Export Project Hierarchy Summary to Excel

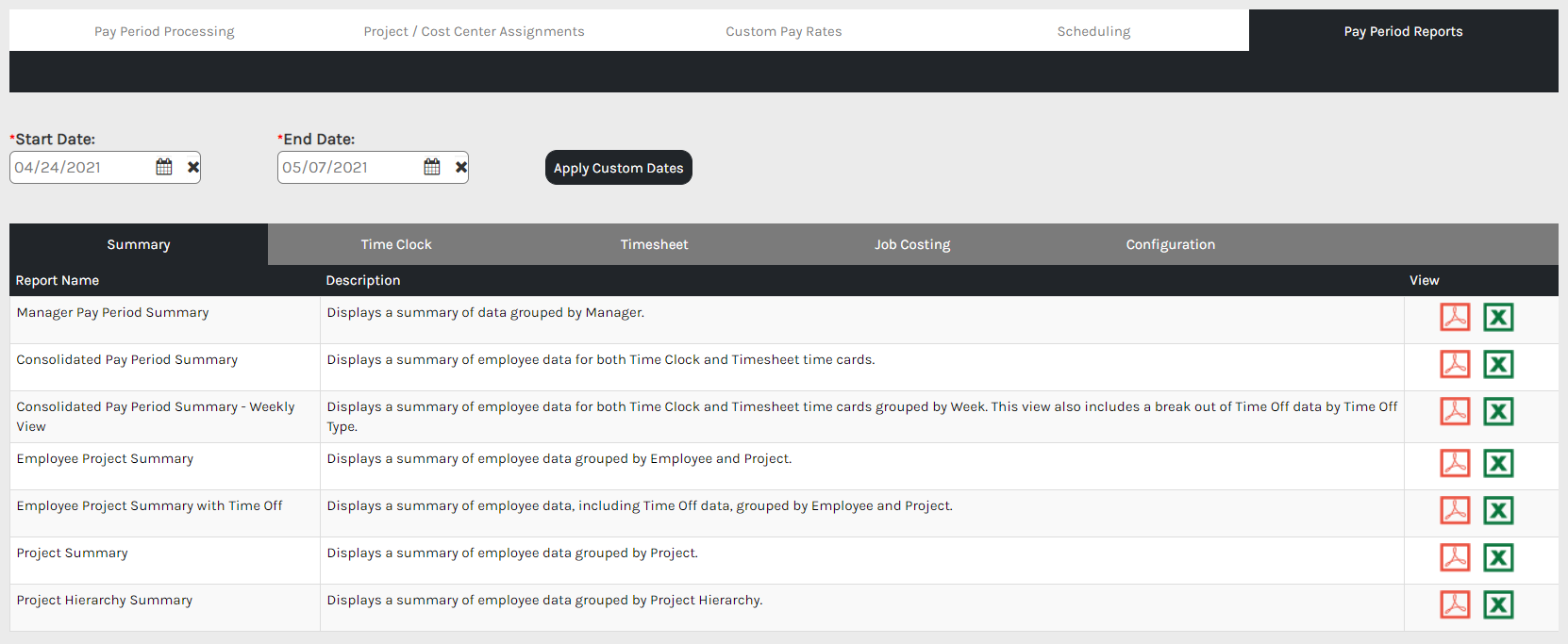[x=1498, y=604]
